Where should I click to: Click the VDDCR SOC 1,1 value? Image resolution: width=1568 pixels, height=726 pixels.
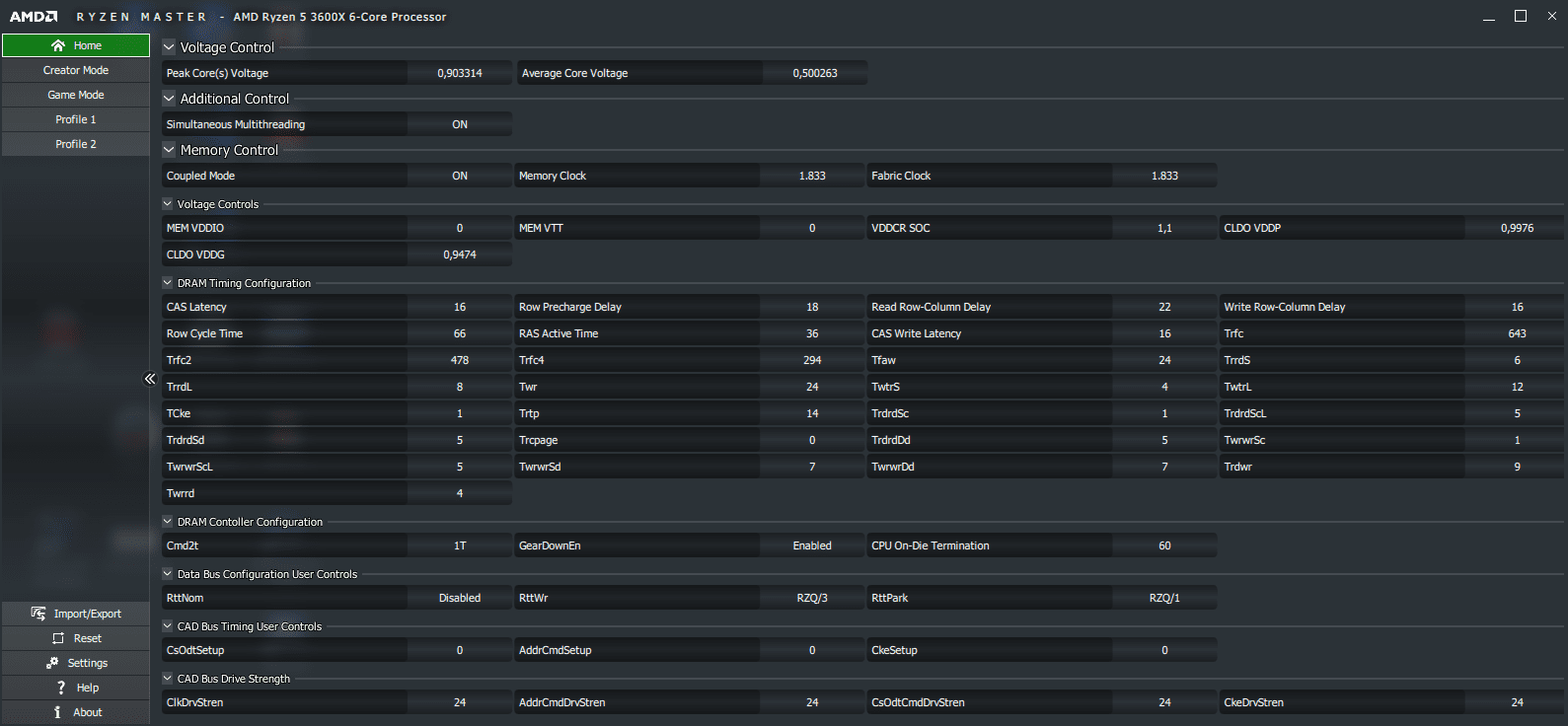[x=1164, y=228]
